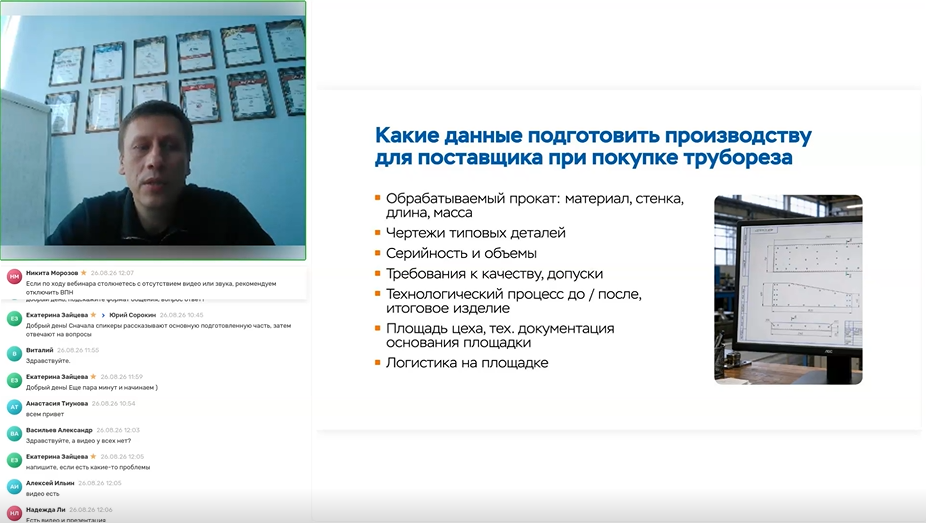The height and width of the screenshot is (523, 926).
Task: Click the star beside Екатерина Зайцева at 10:45
Action: [x=93, y=315]
